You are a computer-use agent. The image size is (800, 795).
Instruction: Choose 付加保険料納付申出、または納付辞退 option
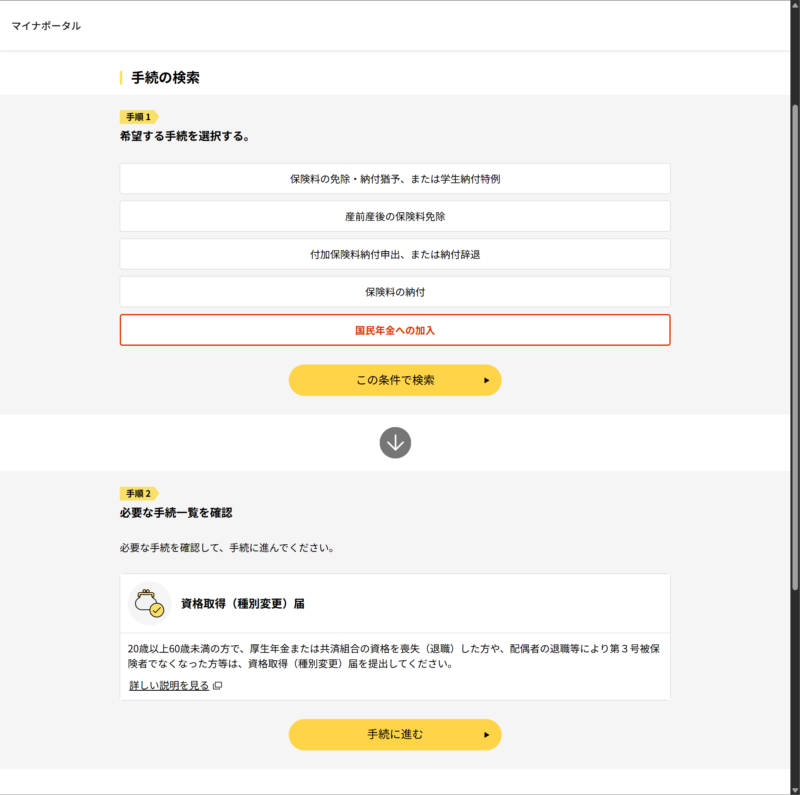(395, 254)
